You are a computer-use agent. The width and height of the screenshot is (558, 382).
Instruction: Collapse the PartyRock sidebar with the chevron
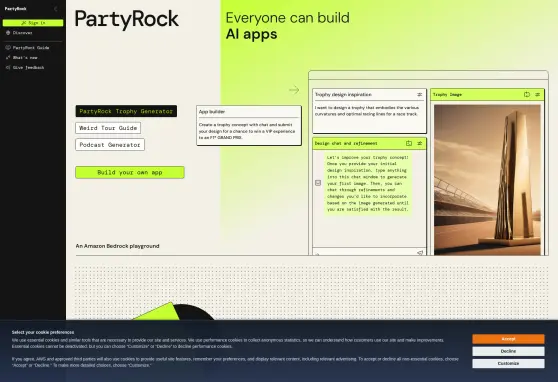point(56,9)
